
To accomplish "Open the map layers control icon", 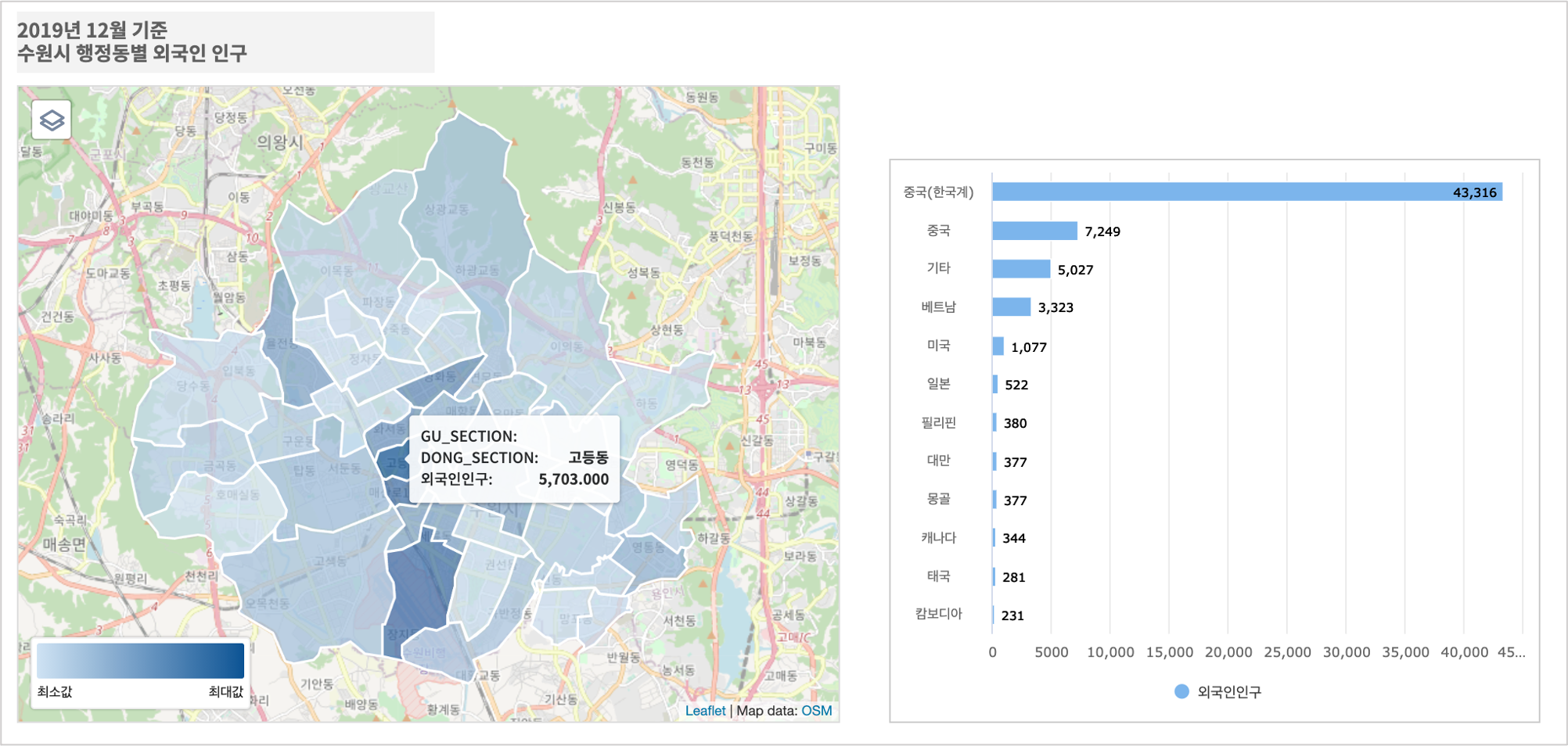I will [x=52, y=120].
